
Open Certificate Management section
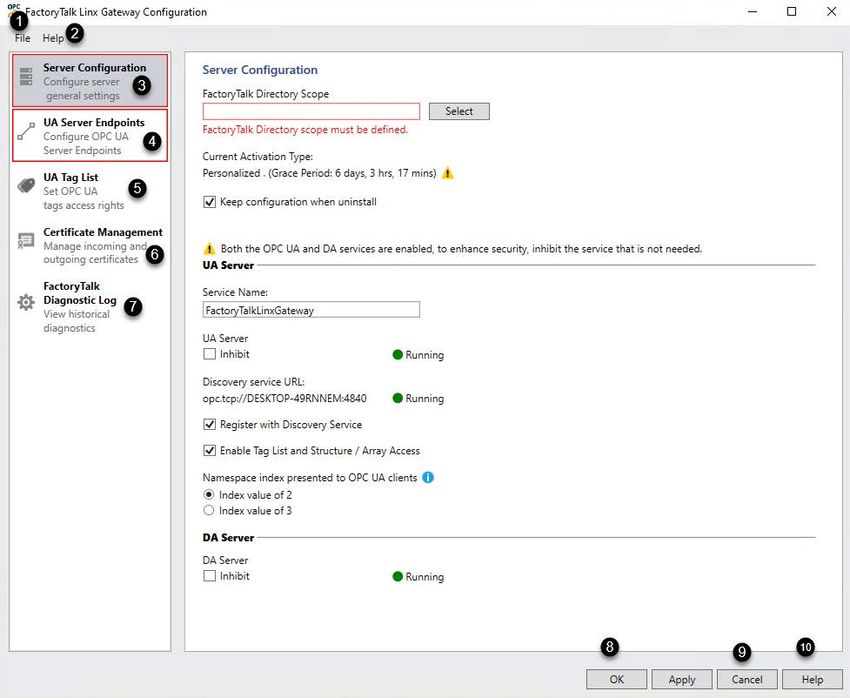(x=90, y=245)
